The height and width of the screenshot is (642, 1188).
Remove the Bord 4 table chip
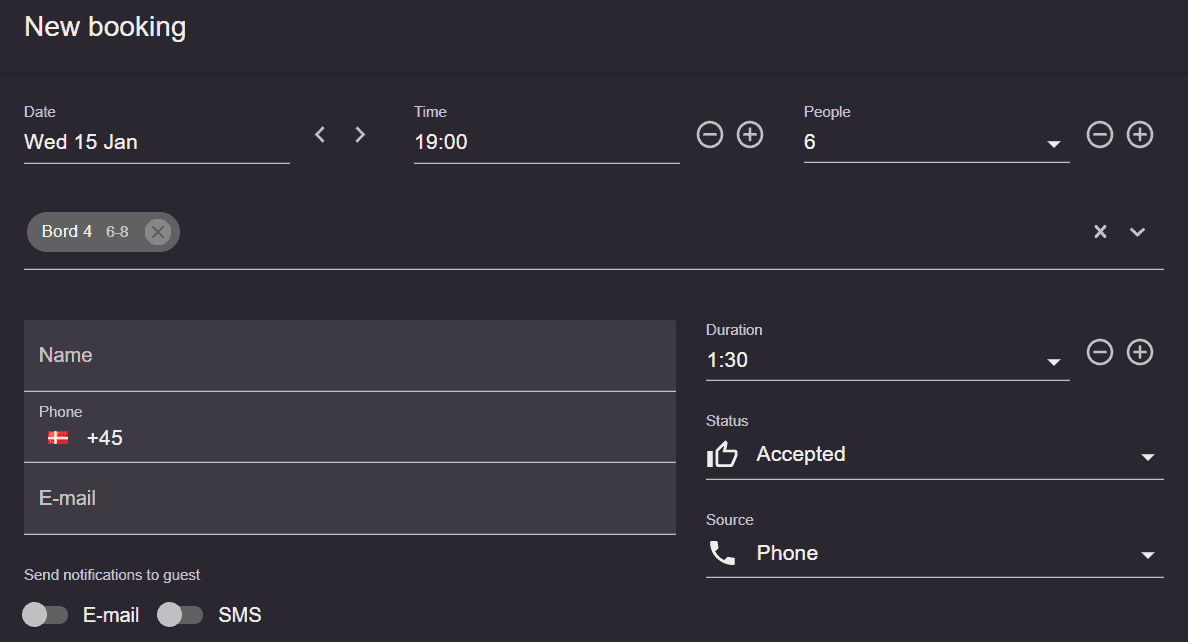pos(158,231)
